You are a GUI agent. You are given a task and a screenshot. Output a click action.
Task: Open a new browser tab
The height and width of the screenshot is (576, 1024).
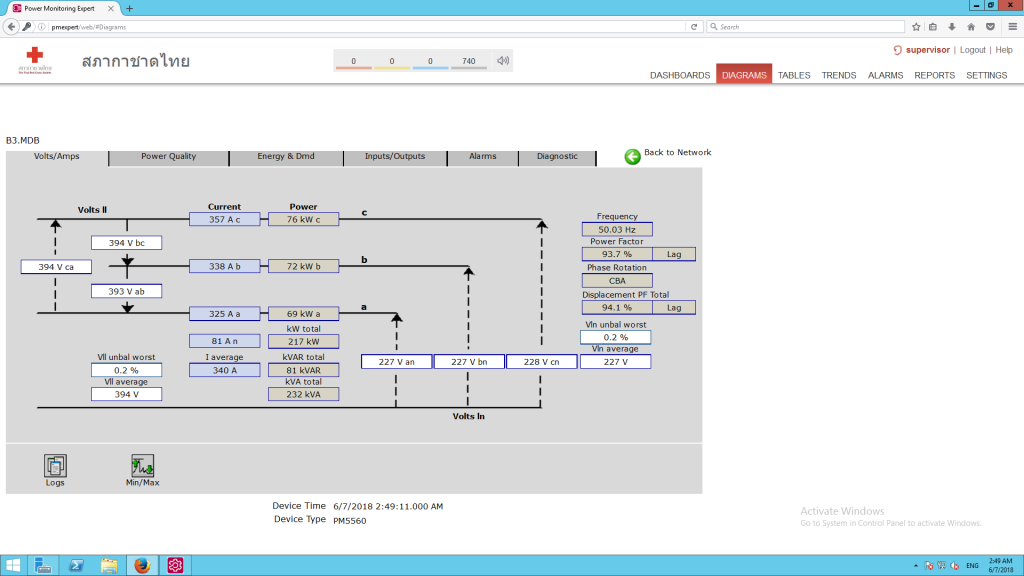130,8
